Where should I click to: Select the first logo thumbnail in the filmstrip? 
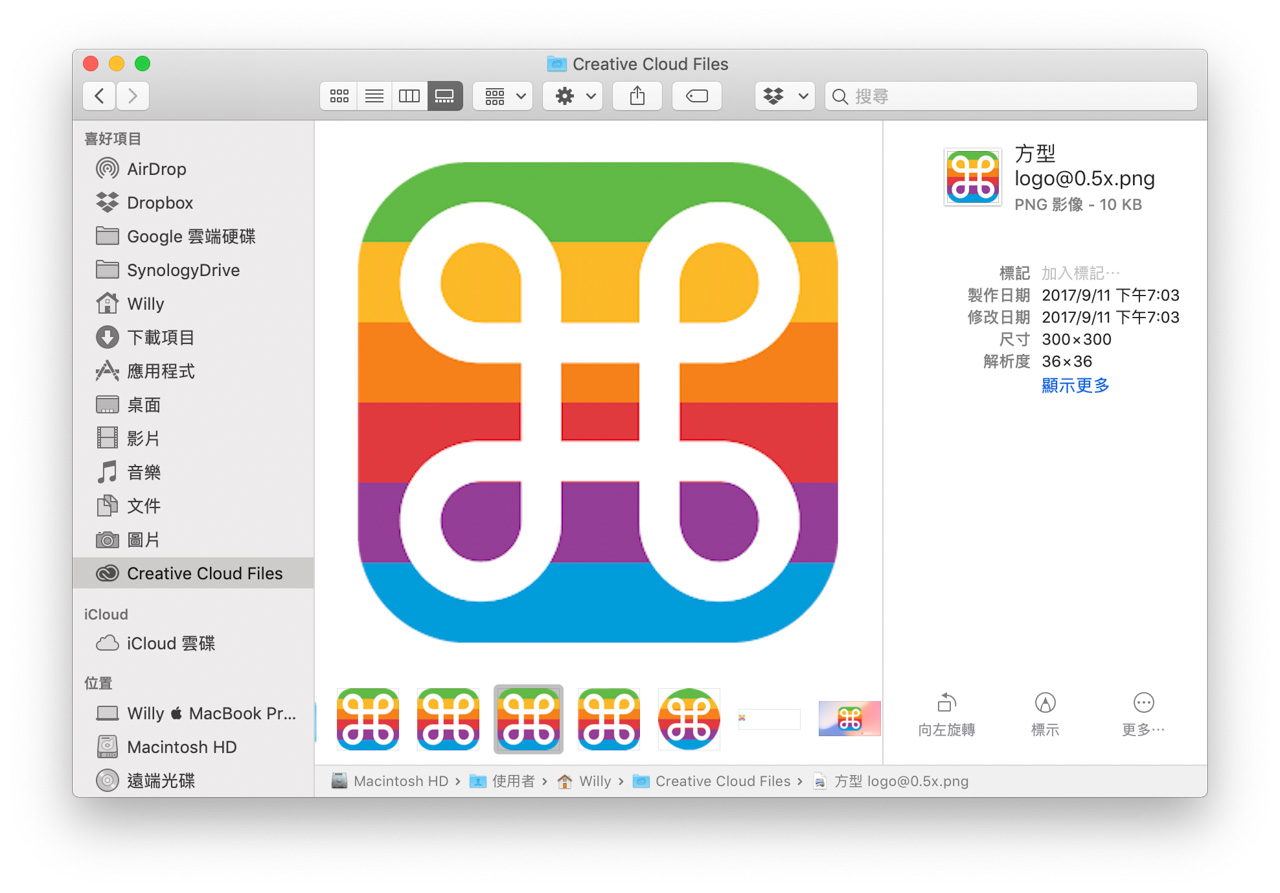click(368, 719)
